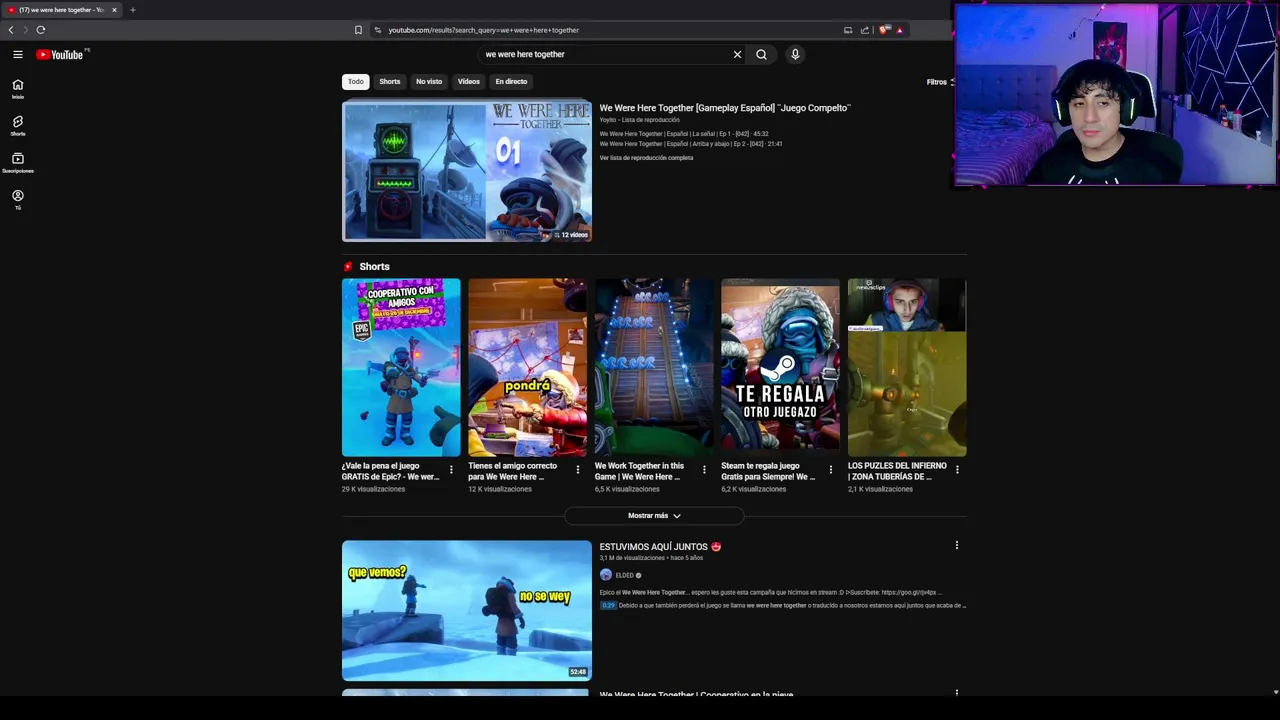Clear the search box with the X
The height and width of the screenshot is (720, 1280).
(x=737, y=54)
